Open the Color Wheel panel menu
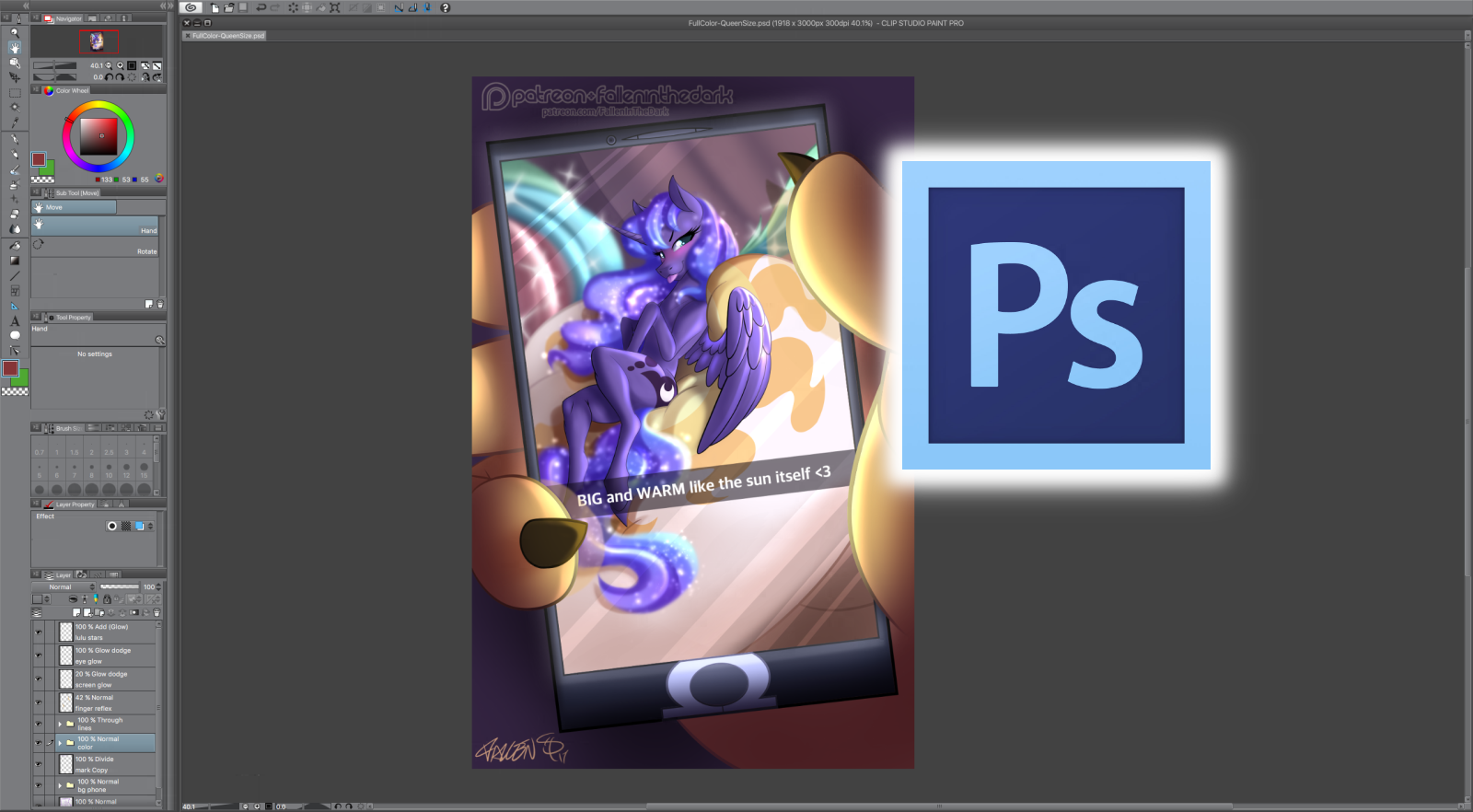The height and width of the screenshot is (812, 1473). coord(36,90)
